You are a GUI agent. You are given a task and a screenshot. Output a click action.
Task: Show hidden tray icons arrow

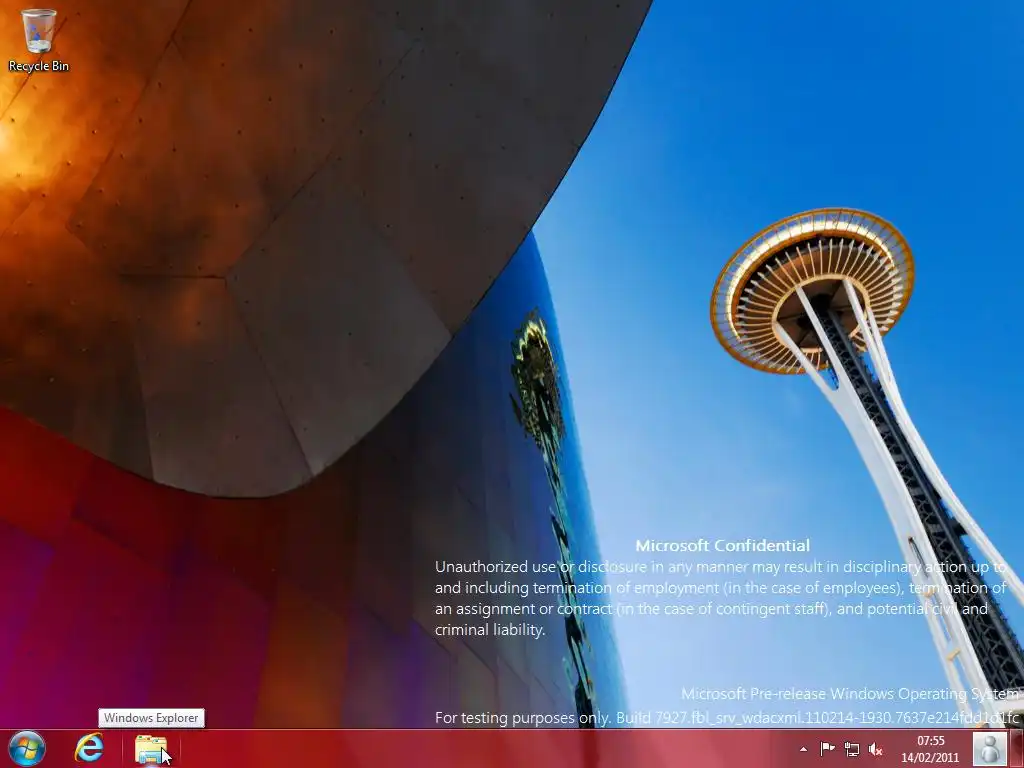803,749
